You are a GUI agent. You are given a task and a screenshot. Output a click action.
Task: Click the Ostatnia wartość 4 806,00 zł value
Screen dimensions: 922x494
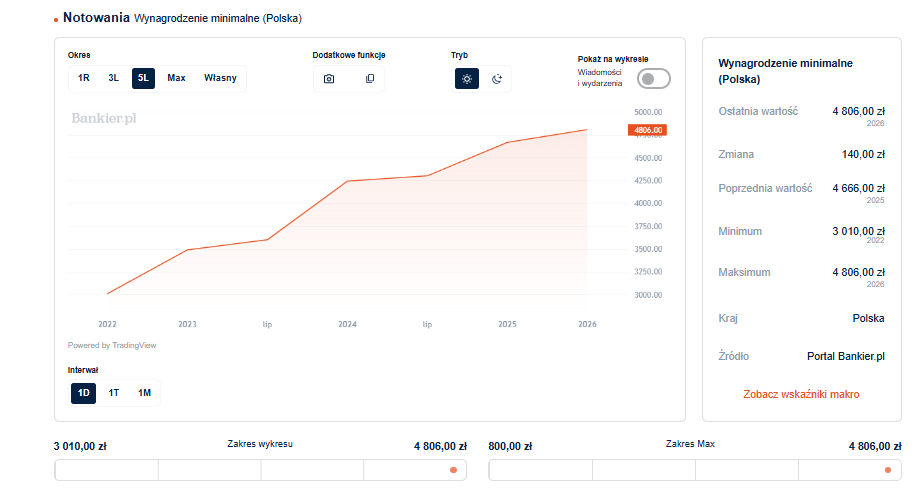pos(858,111)
